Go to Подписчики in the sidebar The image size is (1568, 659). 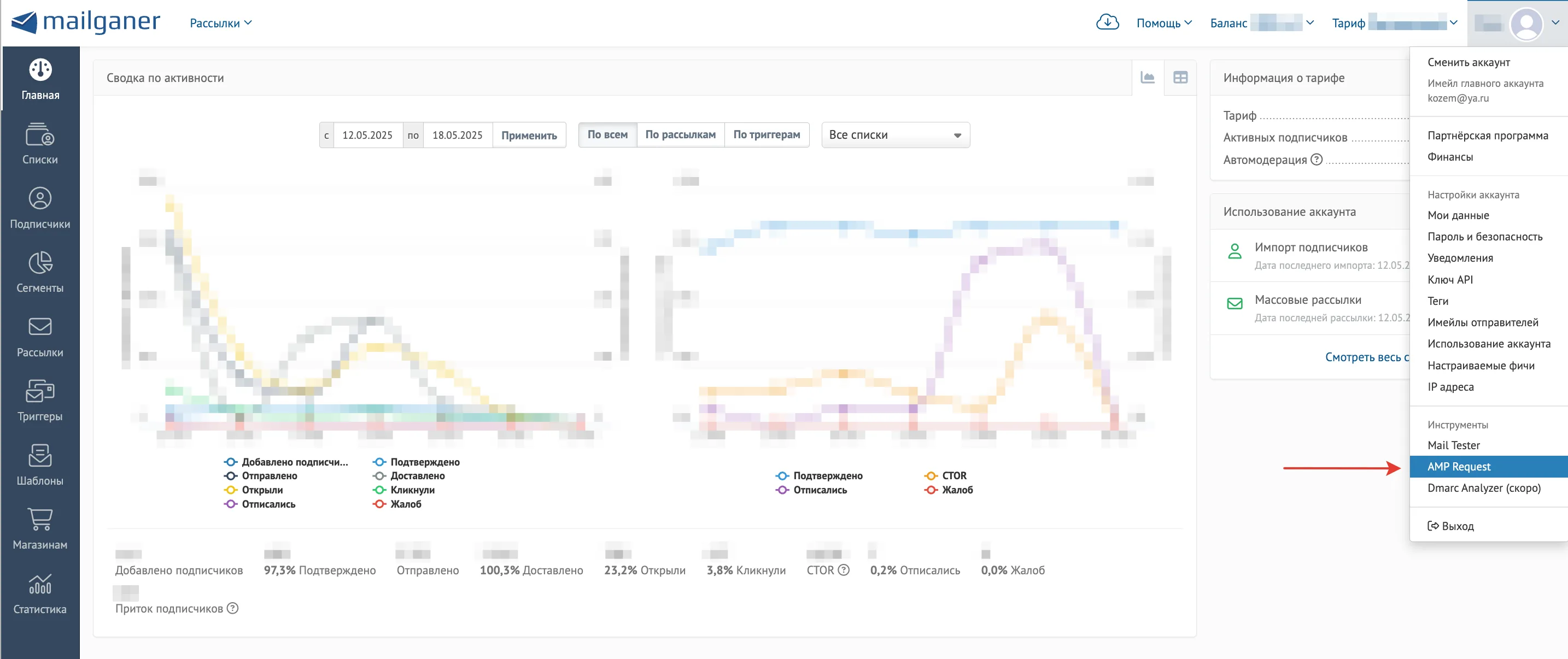click(40, 208)
